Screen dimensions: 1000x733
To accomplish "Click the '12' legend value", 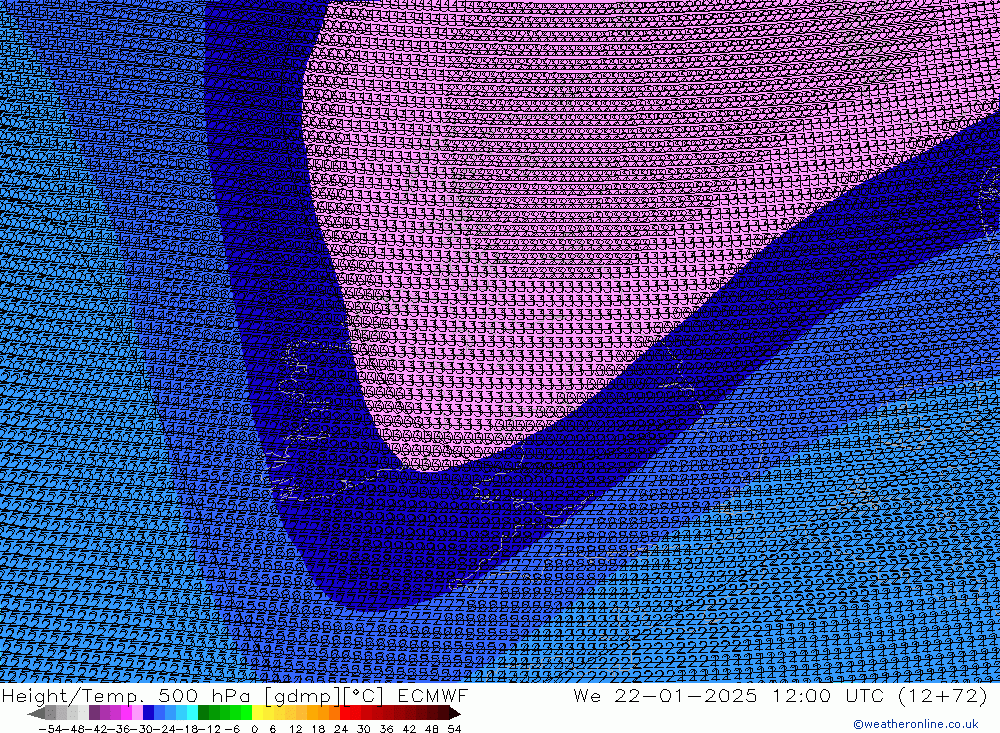I will coord(295,729).
